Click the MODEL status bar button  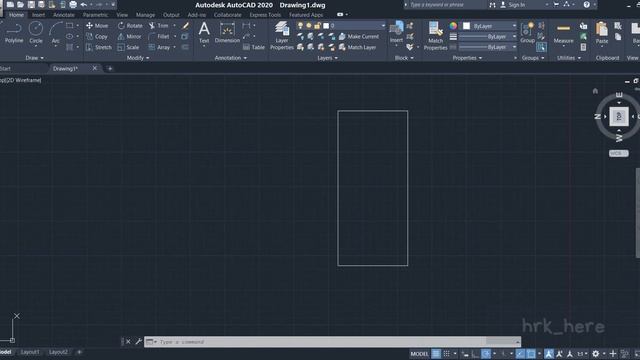point(419,353)
